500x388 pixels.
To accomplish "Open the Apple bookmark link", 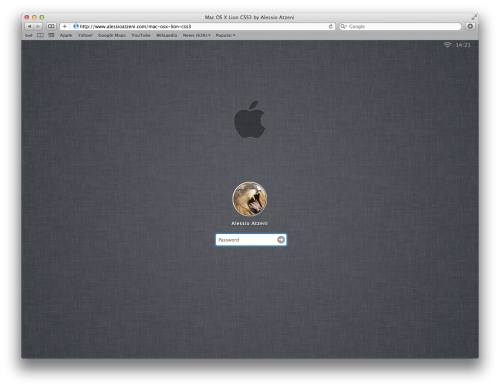I will [66, 35].
